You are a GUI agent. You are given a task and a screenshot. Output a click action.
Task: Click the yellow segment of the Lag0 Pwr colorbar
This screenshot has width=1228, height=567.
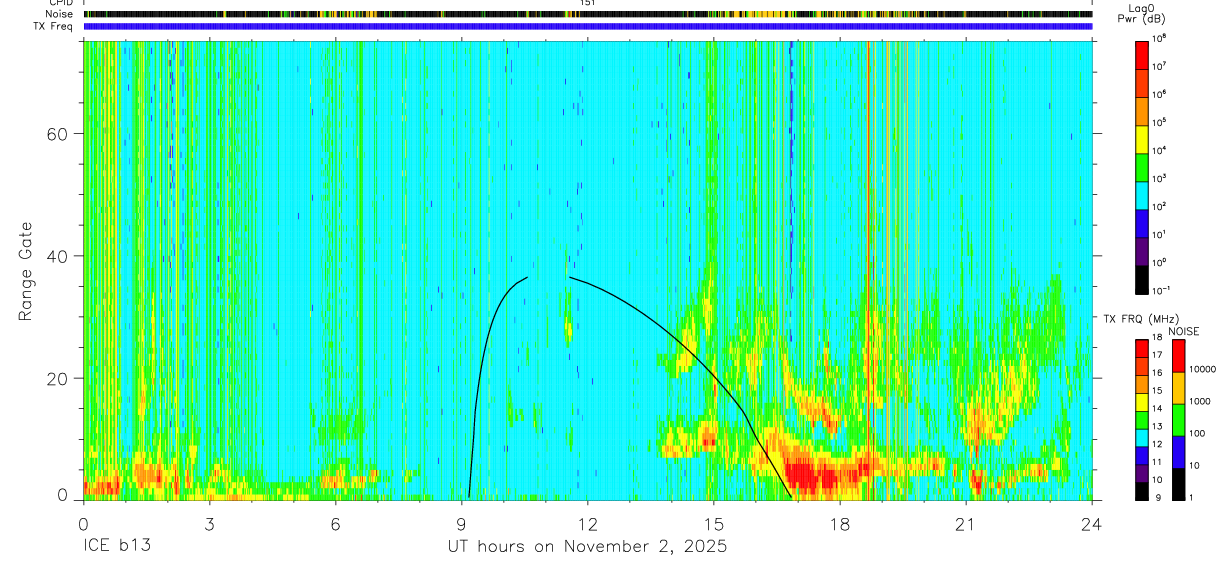coord(1142,138)
